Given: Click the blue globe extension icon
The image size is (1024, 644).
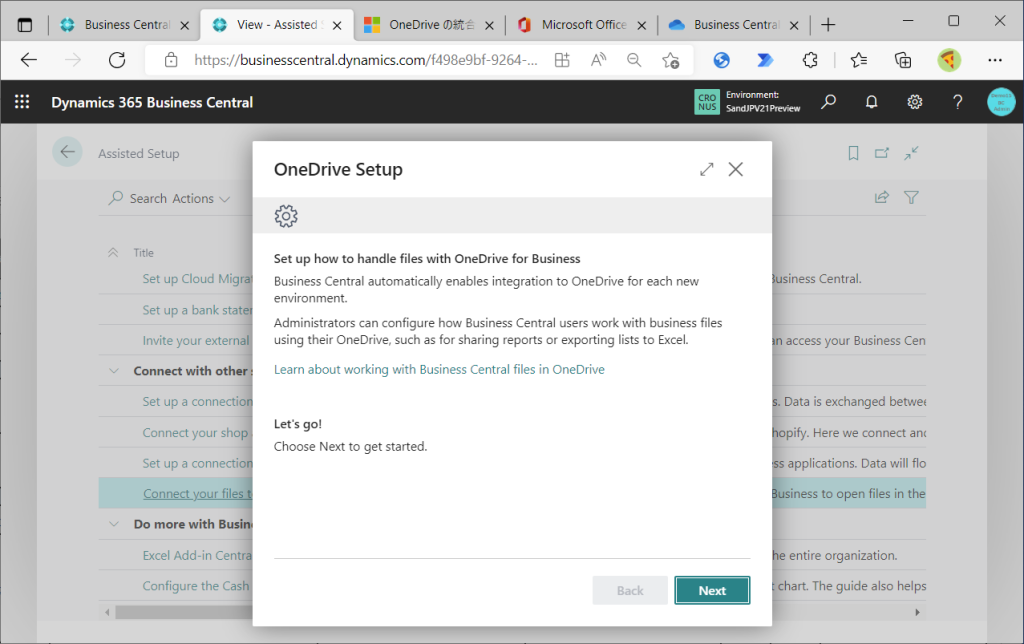Looking at the screenshot, I should (x=721, y=60).
